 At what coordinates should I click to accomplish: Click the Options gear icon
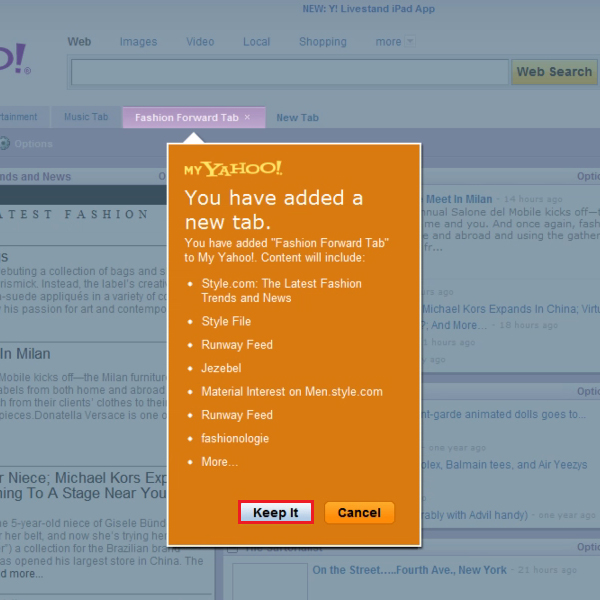coord(4,143)
